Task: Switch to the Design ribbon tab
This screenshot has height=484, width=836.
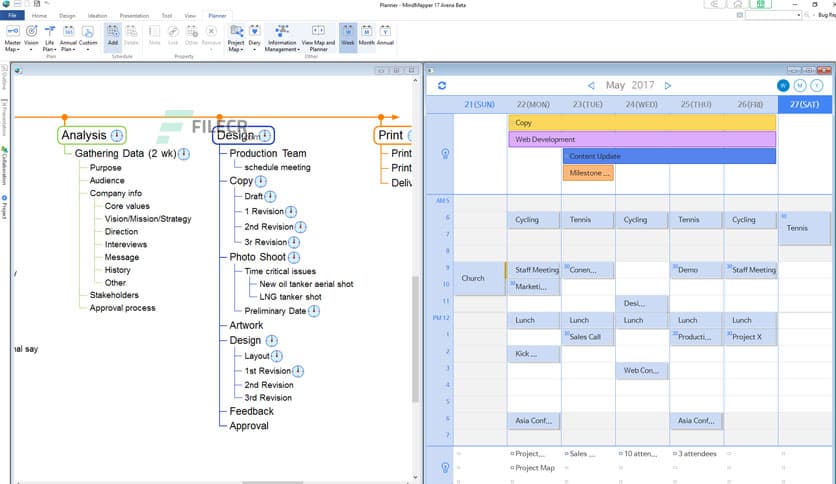Action: click(x=67, y=16)
